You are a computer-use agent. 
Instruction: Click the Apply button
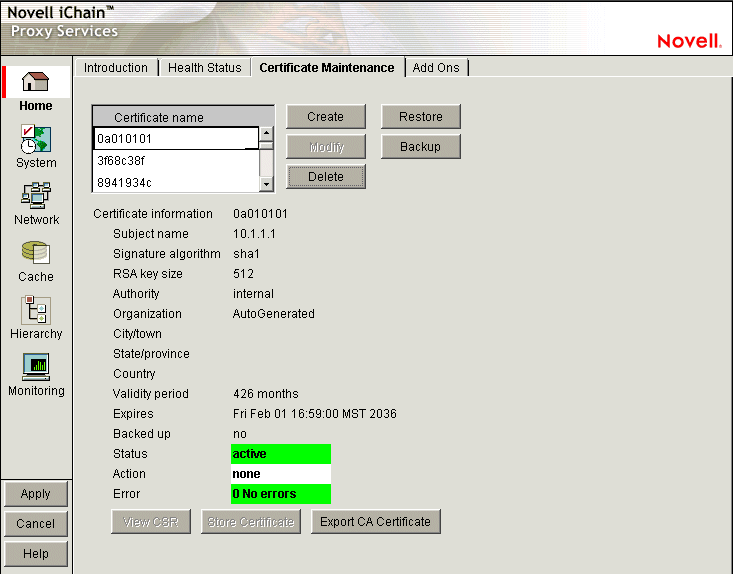(36, 494)
